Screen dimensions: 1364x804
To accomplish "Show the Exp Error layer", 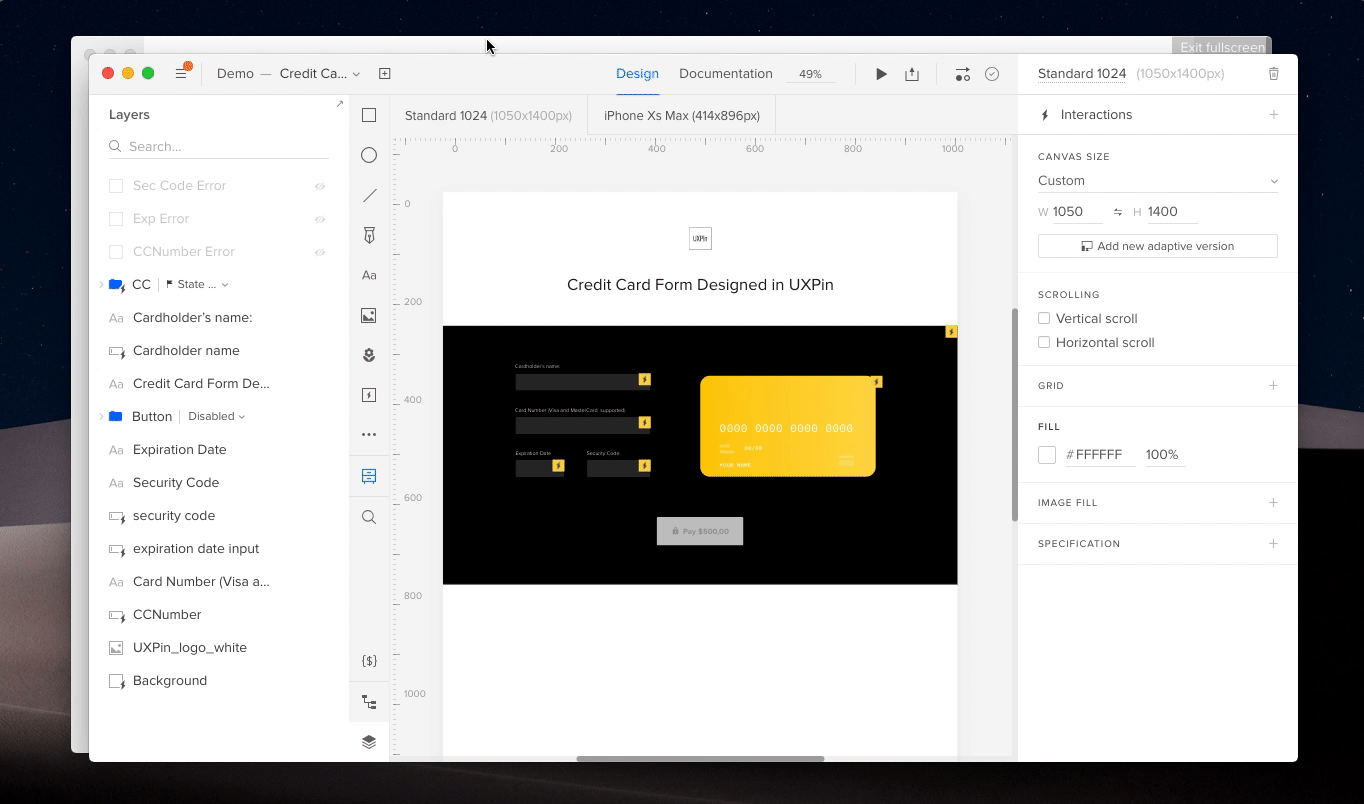I will pyautogui.click(x=320, y=219).
